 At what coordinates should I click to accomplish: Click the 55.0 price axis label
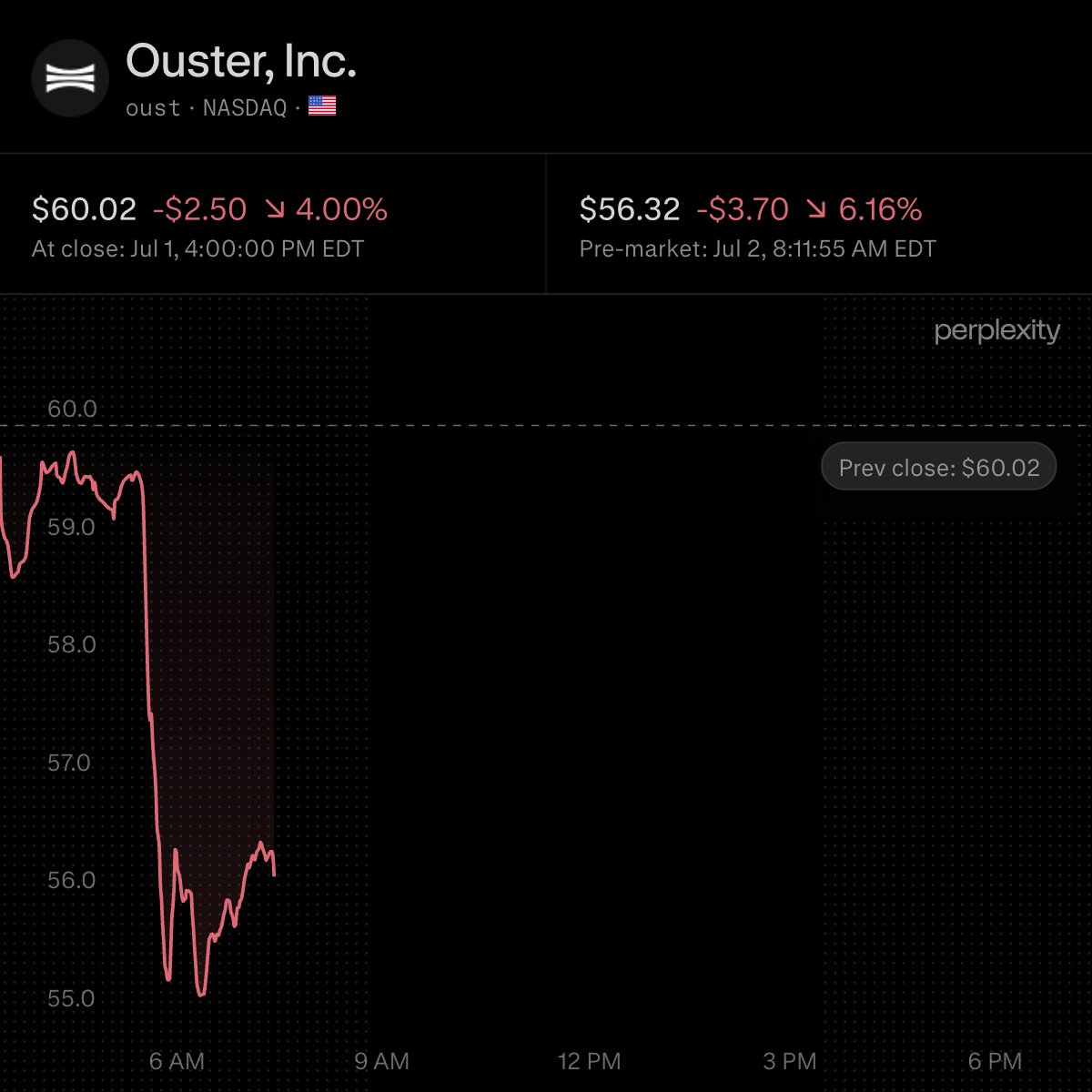(71, 998)
